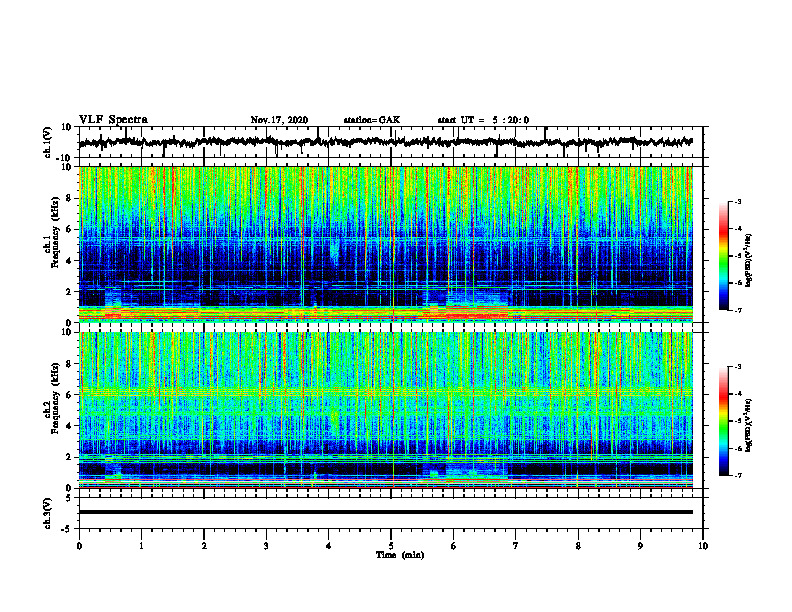
Task: Select the "start UT = 5 :20: 0" label
Action: coord(483,120)
